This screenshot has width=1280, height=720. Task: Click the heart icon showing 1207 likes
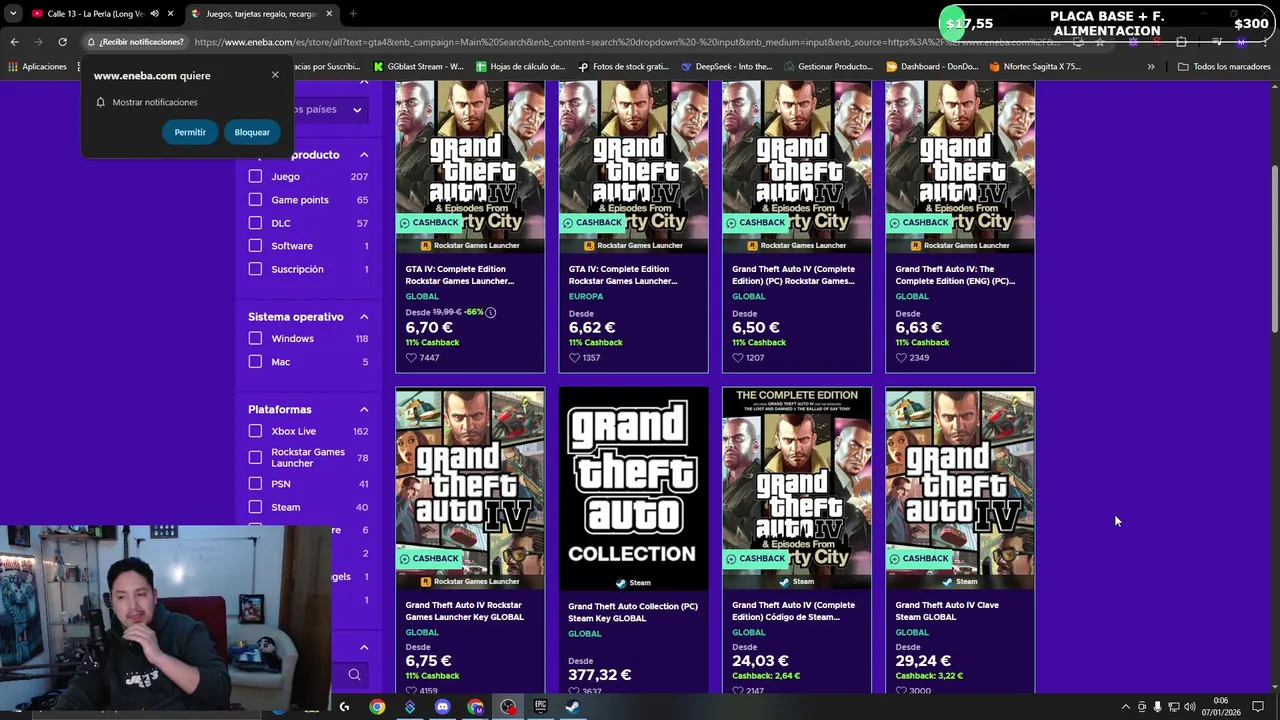(x=738, y=357)
